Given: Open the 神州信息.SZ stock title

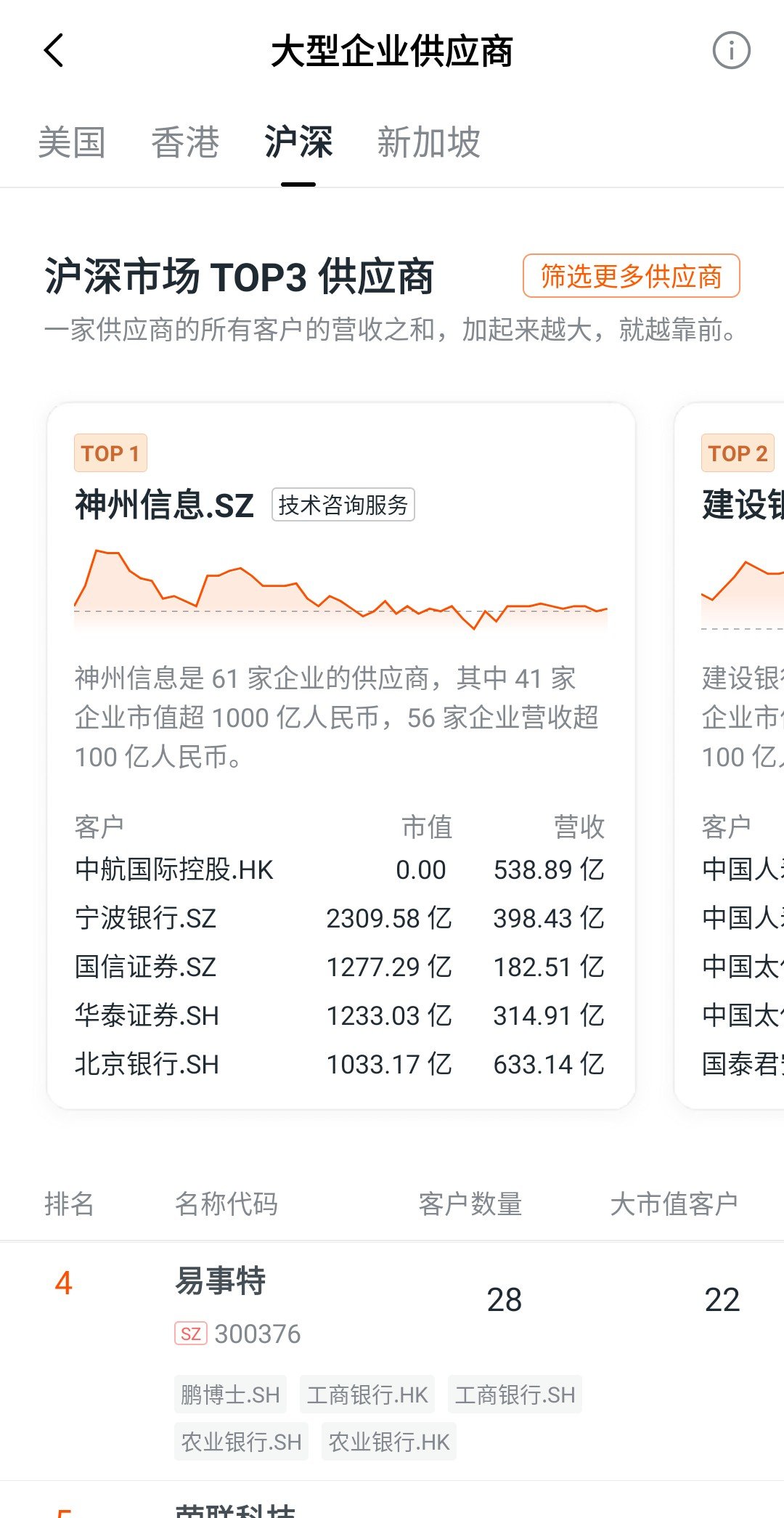Looking at the screenshot, I should point(165,505).
